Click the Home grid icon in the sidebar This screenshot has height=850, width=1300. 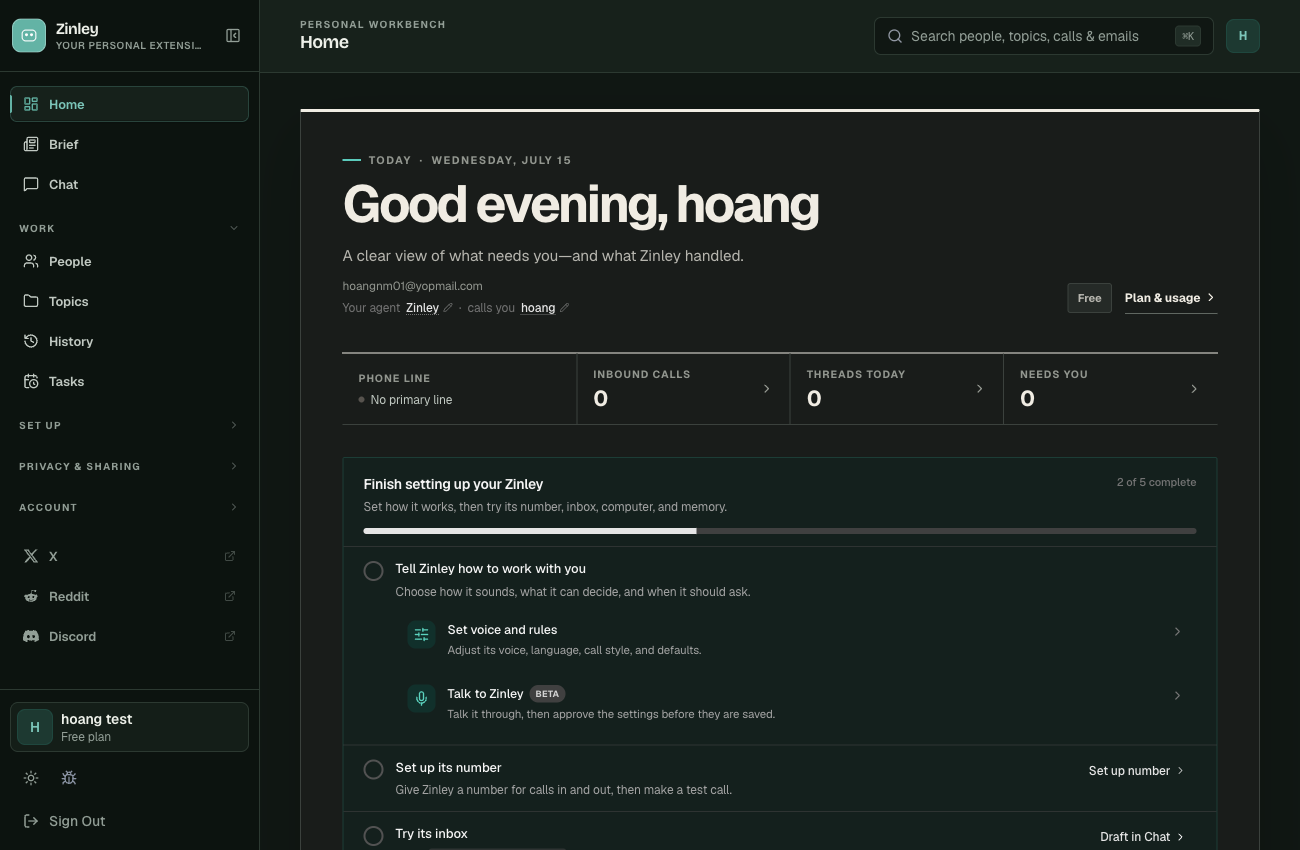(x=31, y=104)
